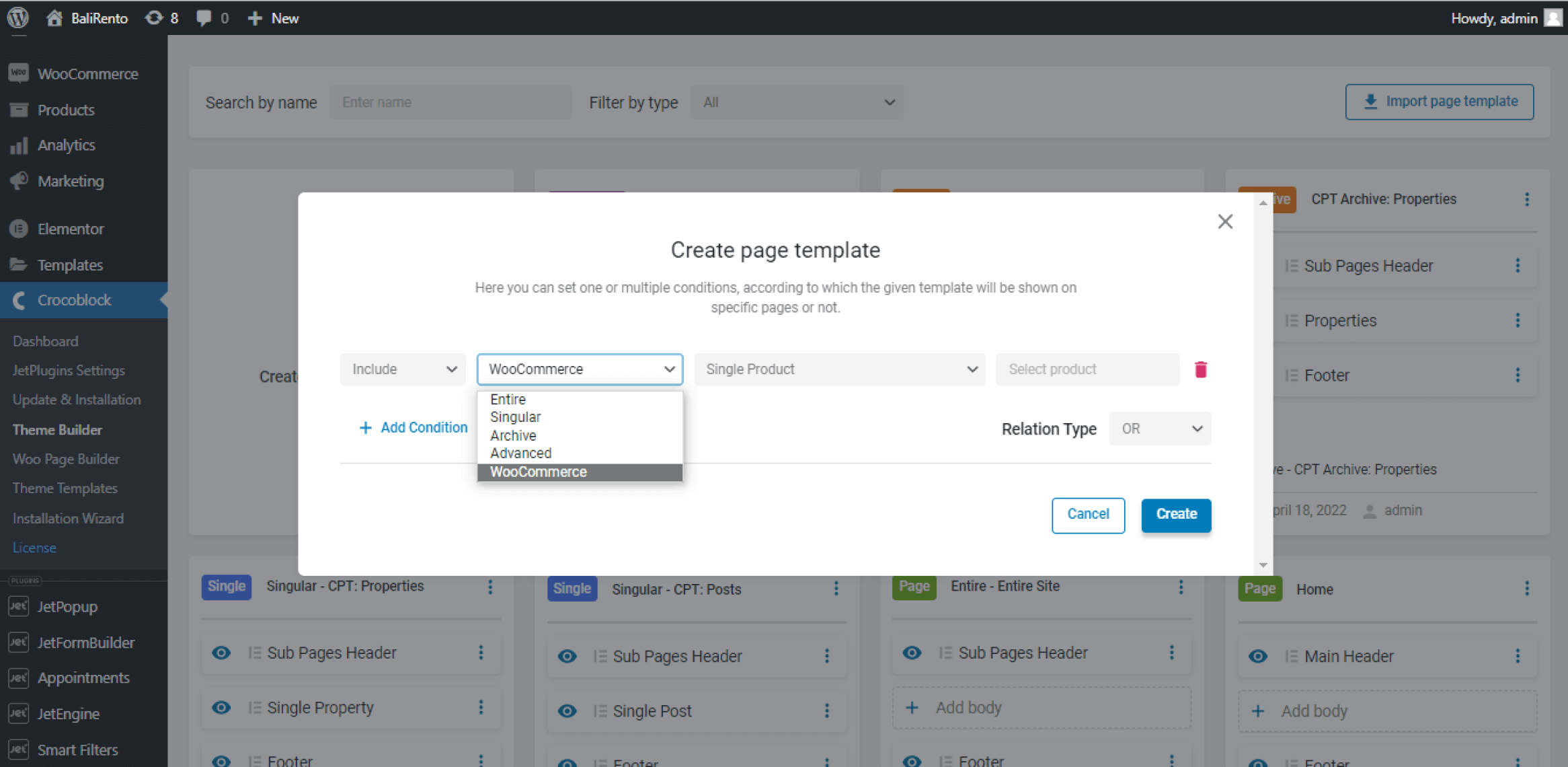
Task: Open JetPlugins Settings submenu item
Action: pyautogui.click(x=69, y=371)
